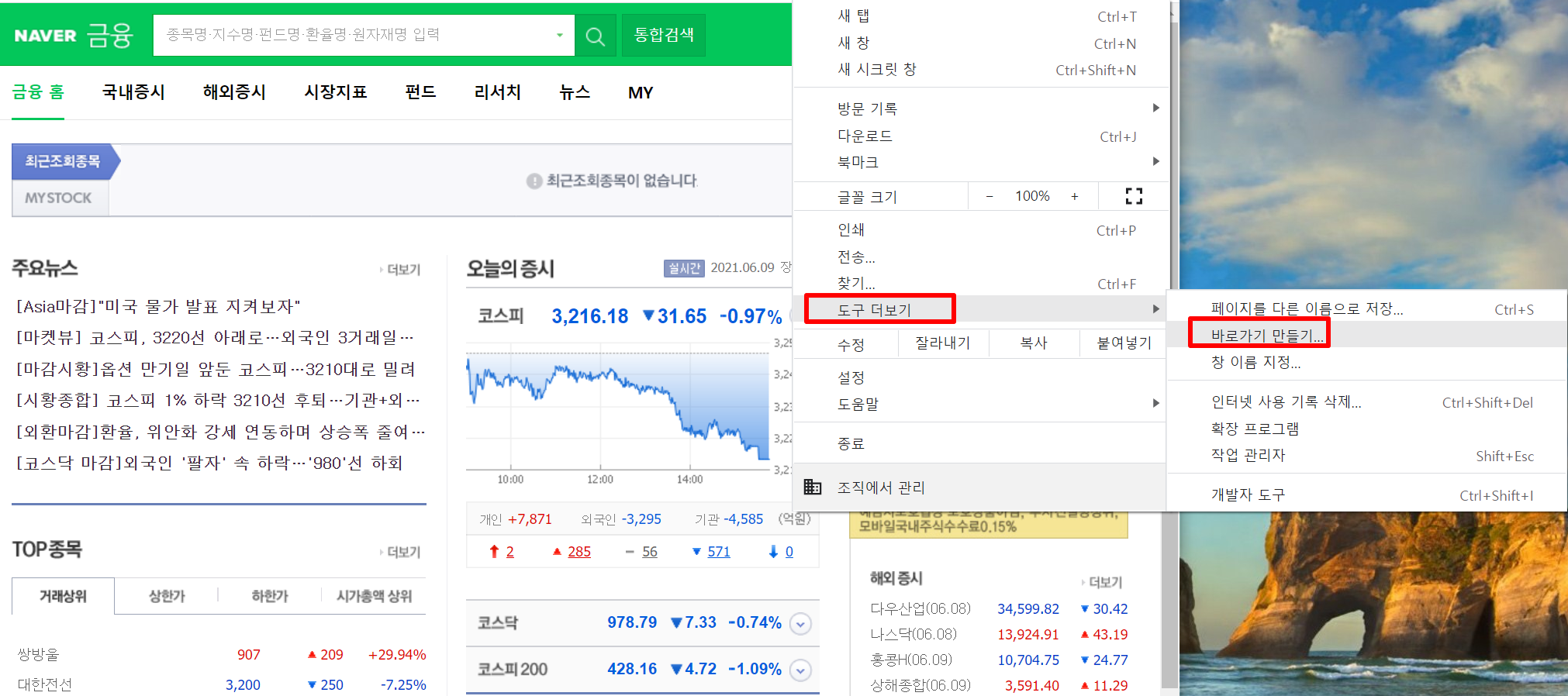Open the [Asia마감] news headline
This screenshot has width=1568, height=696.
[x=158, y=306]
